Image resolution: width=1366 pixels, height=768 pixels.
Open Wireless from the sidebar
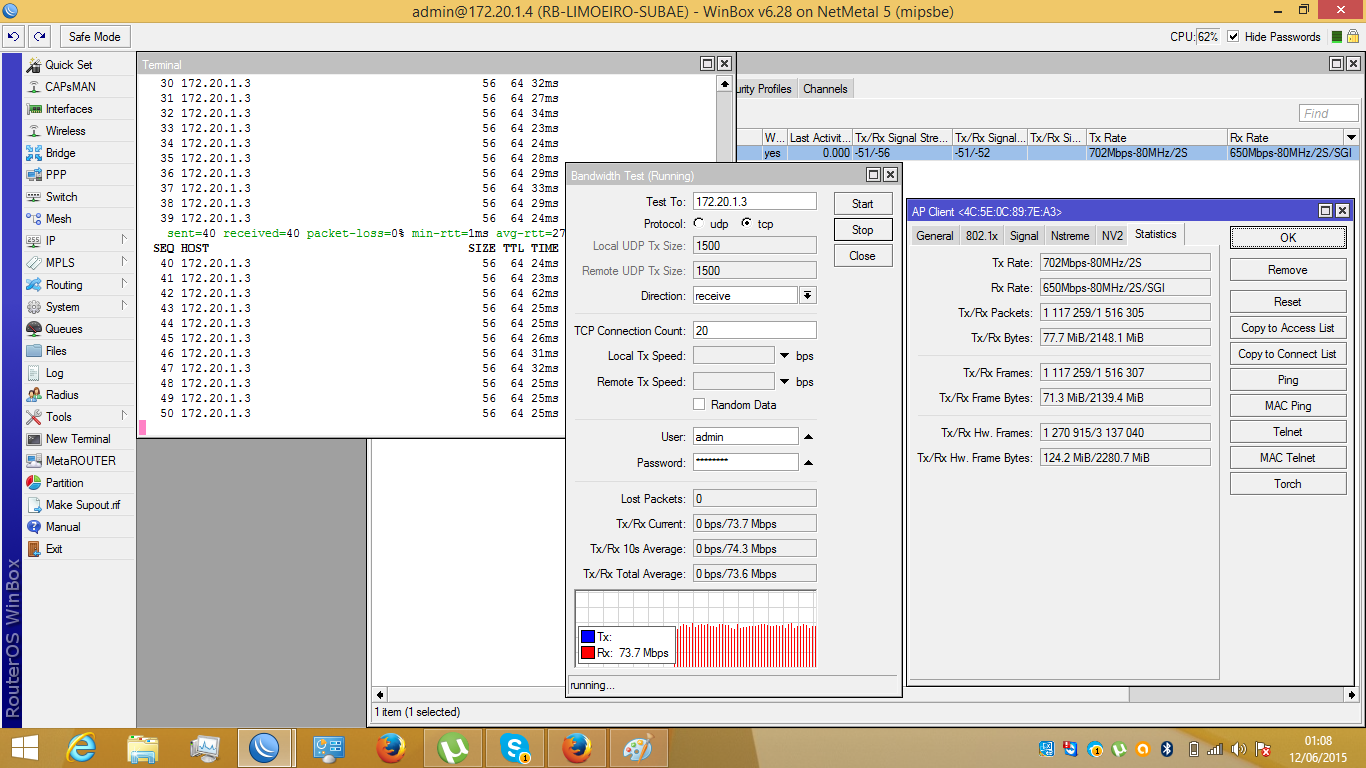pyautogui.click(x=65, y=131)
